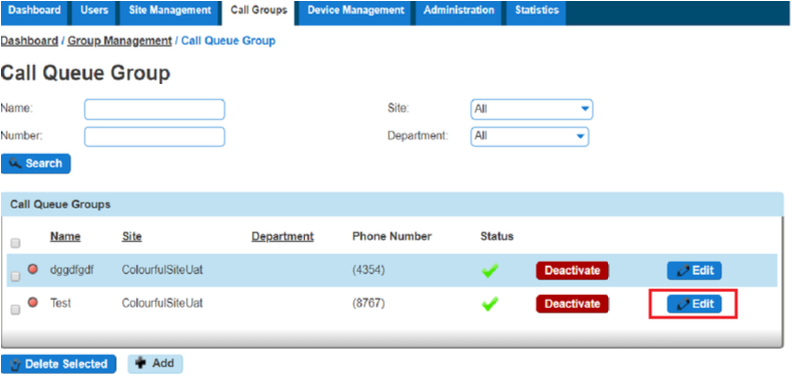The image size is (792, 377).
Task: Switch to the Statistics tab
Action: tap(536, 13)
